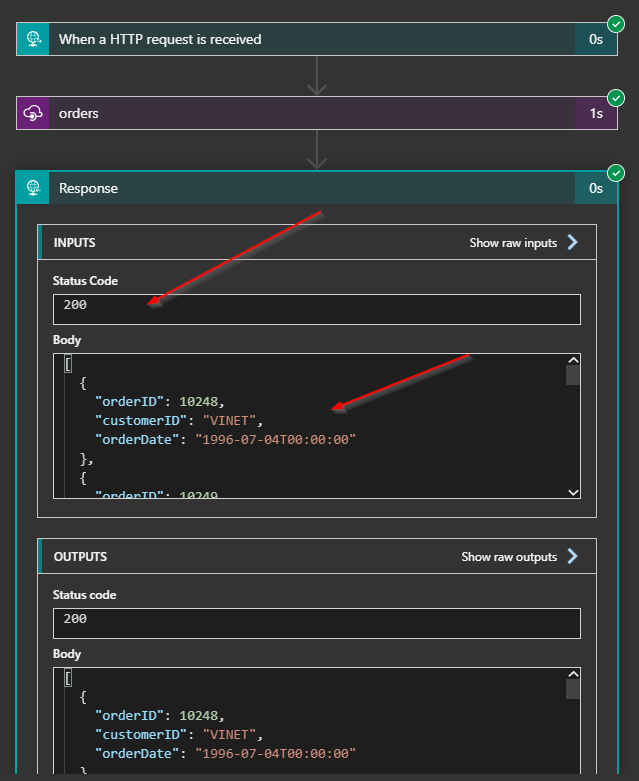Click the inputs Status Code field
The image size is (639, 781).
coord(316,309)
